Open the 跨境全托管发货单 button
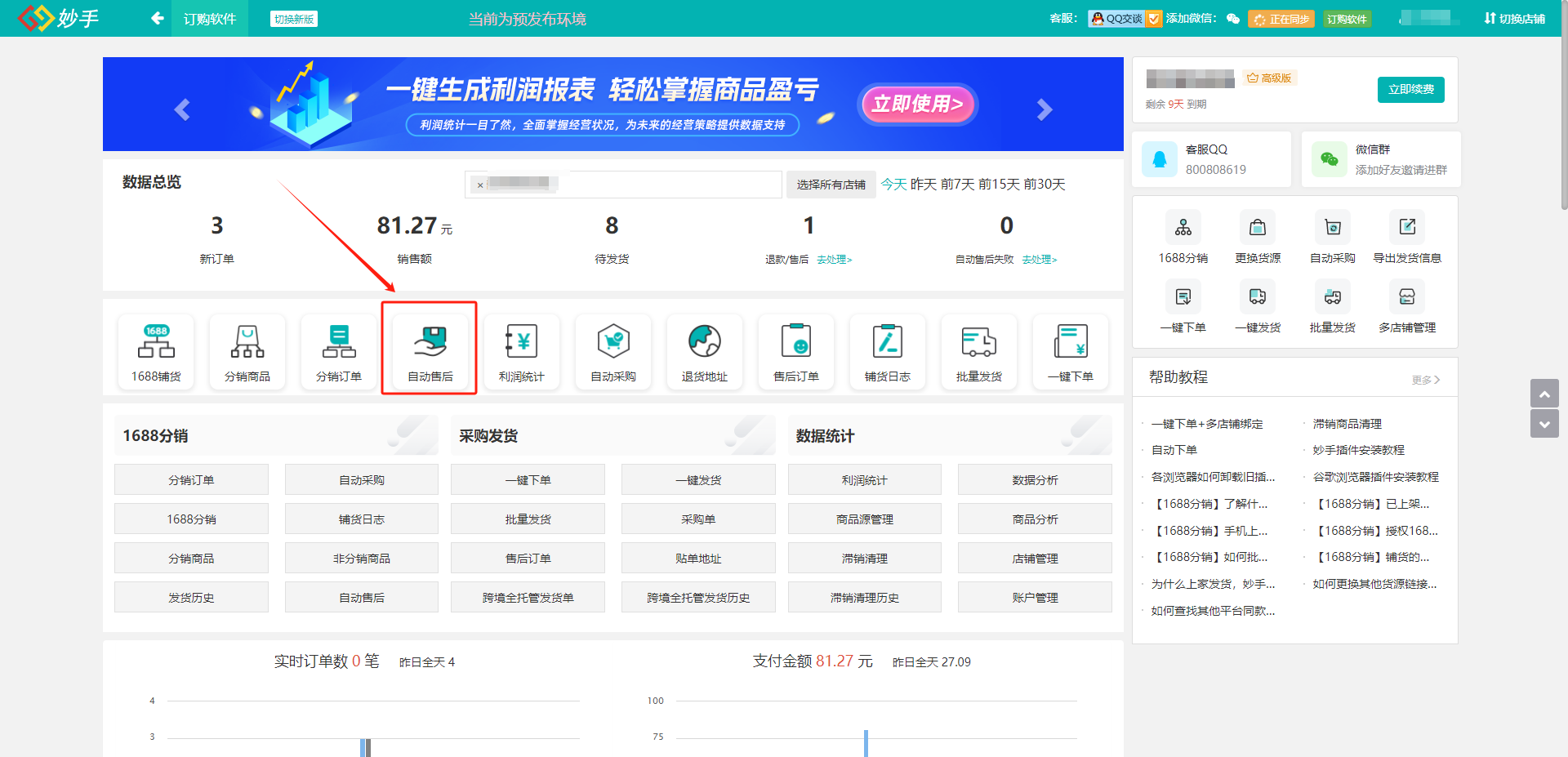This screenshot has height=757, width=1568. pyautogui.click(x=528, y=597)
